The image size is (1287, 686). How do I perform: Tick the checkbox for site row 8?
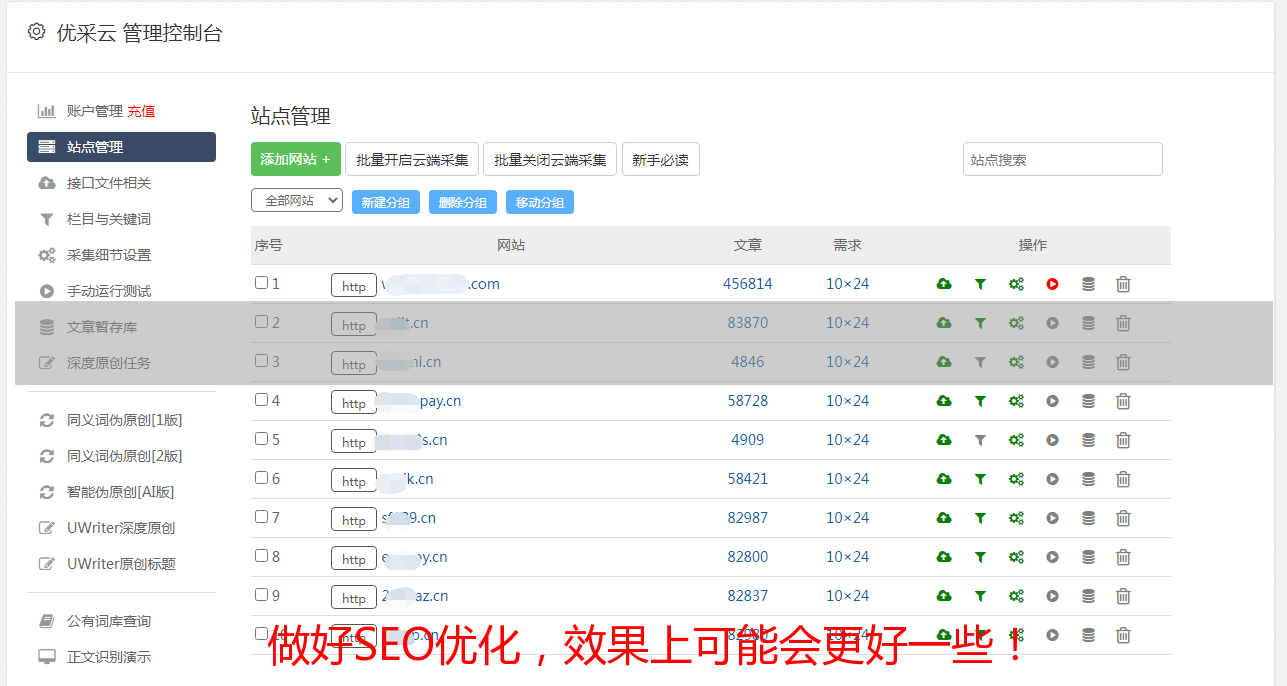coord(261,556)
